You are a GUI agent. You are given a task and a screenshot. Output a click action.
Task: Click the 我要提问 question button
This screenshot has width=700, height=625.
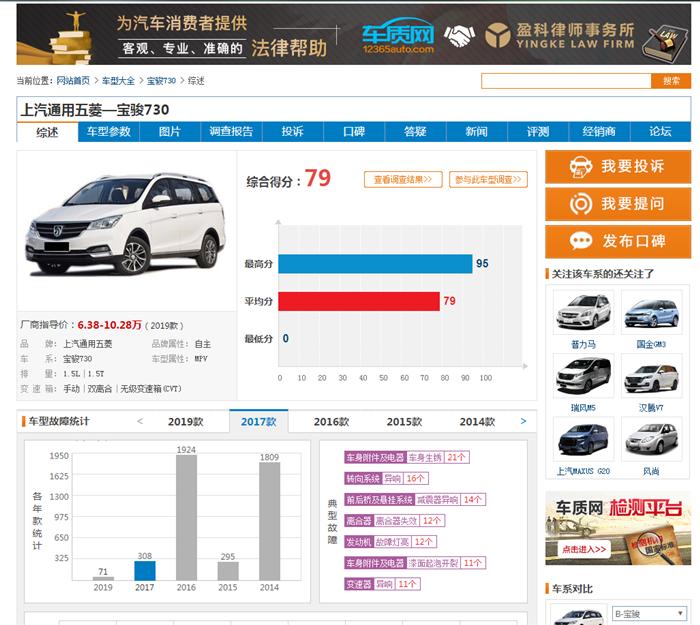pyautogui.click(x=618, y=204)
